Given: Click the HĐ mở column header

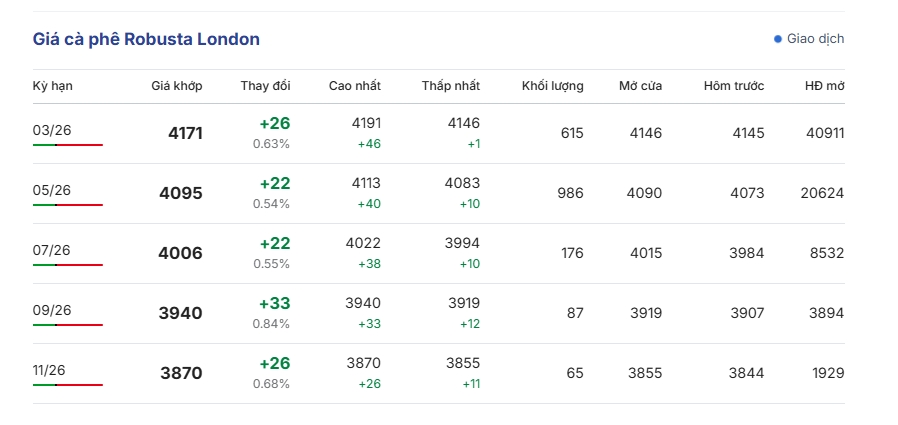Looking at the screenshot, I should pyautogui.click(x=824, y=86).
